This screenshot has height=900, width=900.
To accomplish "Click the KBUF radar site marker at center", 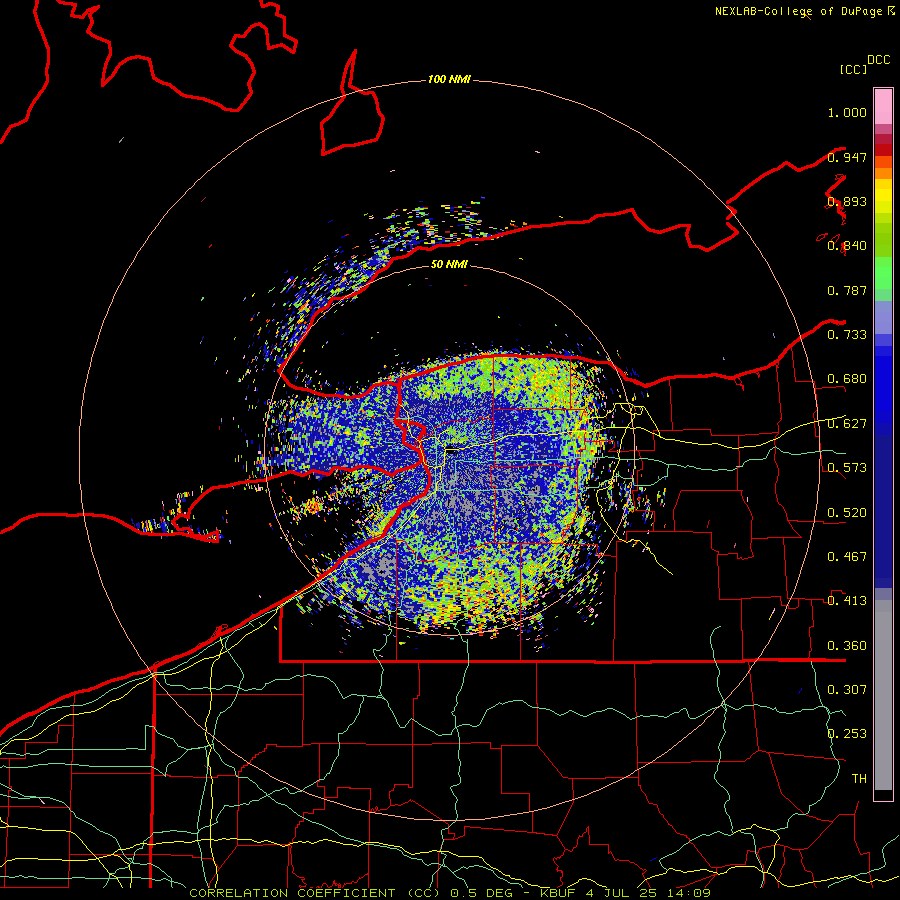I will [452, 451].
